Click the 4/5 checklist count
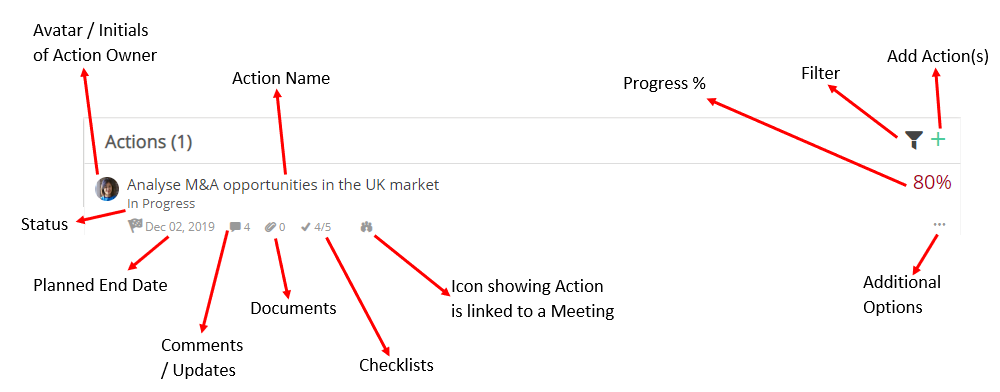Image resolution: width=1000 pixels, height=392 pixels. point(323,226)
